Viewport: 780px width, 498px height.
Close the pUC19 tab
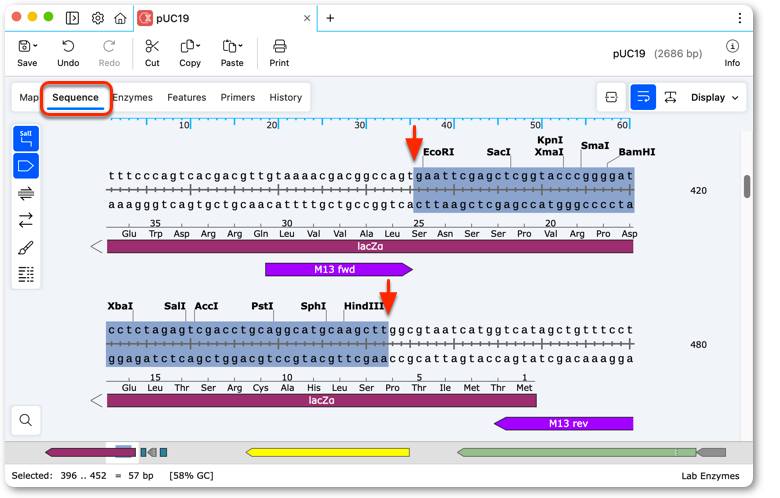tap(307, 18)
